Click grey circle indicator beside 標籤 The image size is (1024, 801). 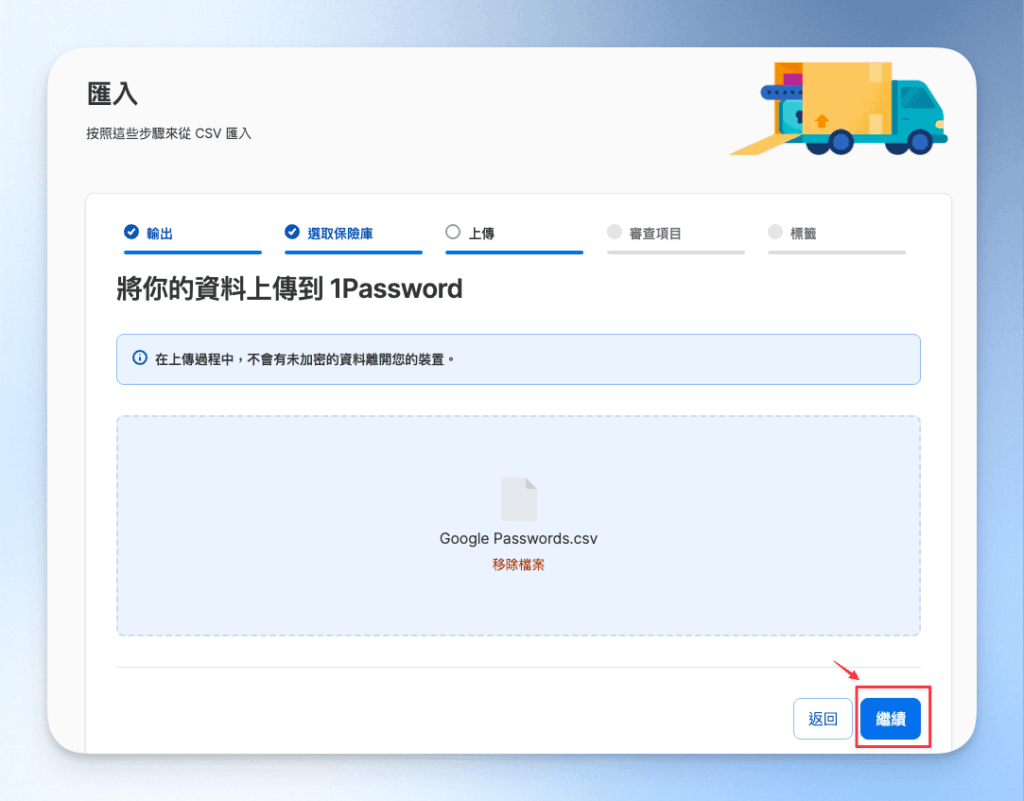coord(775,232)
